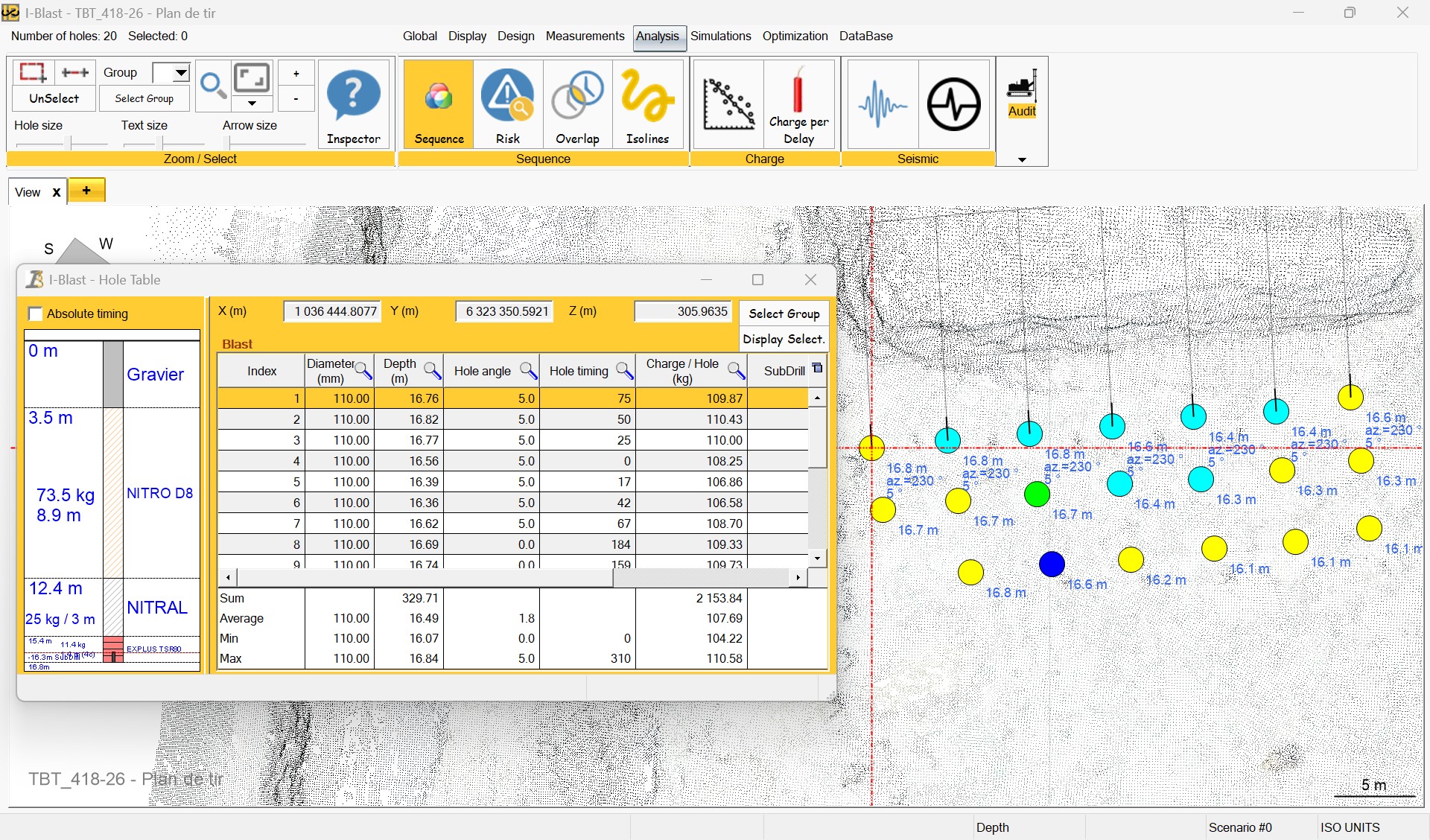Click the UnSelect button
Screen dimensions: 1430x840
click(53, 98)
